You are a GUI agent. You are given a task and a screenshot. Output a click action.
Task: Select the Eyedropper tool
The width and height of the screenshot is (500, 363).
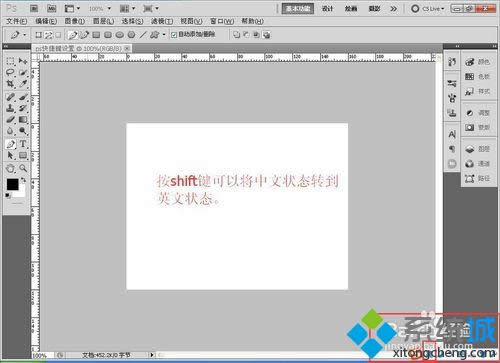pos(23,84)
